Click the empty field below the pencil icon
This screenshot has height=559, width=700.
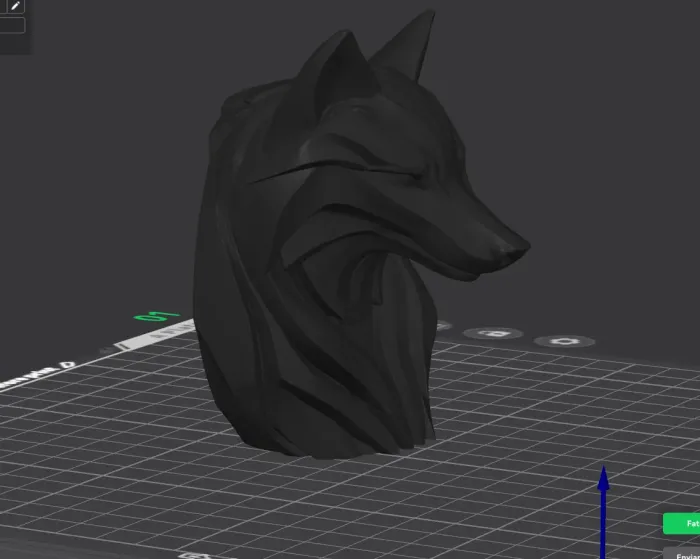click(12, 25)
